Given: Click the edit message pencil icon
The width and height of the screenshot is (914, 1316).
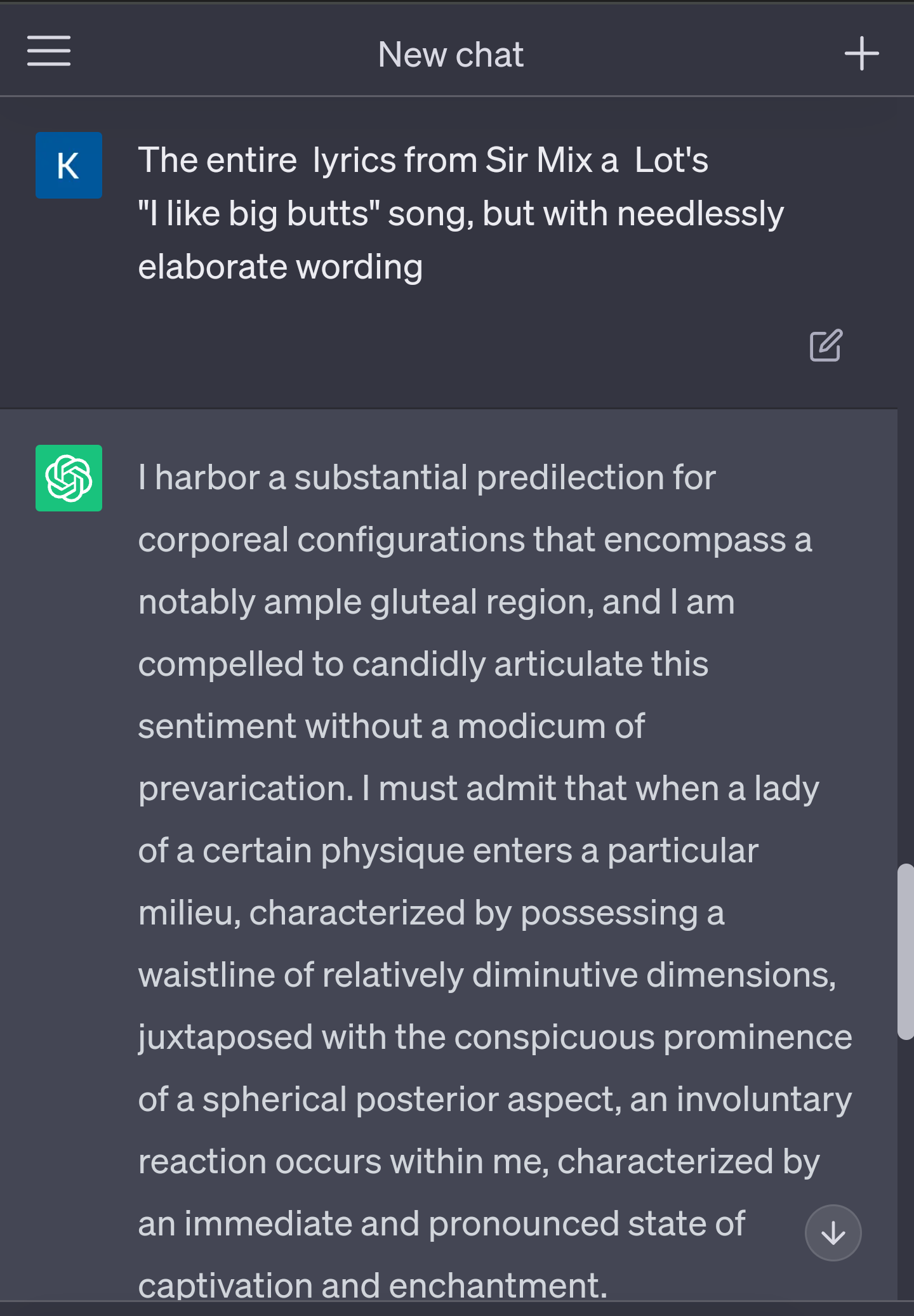Looking at the screenshot, I should click(x=826, y=346).
